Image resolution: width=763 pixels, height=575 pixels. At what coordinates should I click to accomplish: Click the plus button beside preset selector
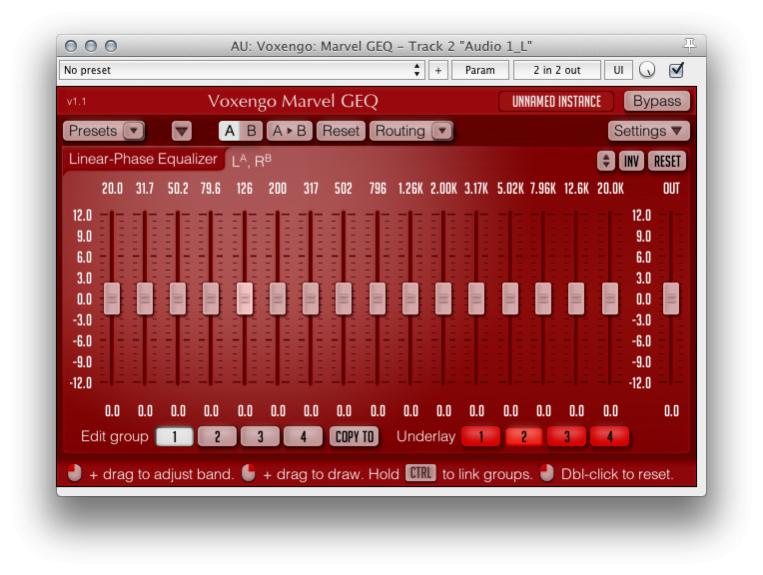point(438,70)
